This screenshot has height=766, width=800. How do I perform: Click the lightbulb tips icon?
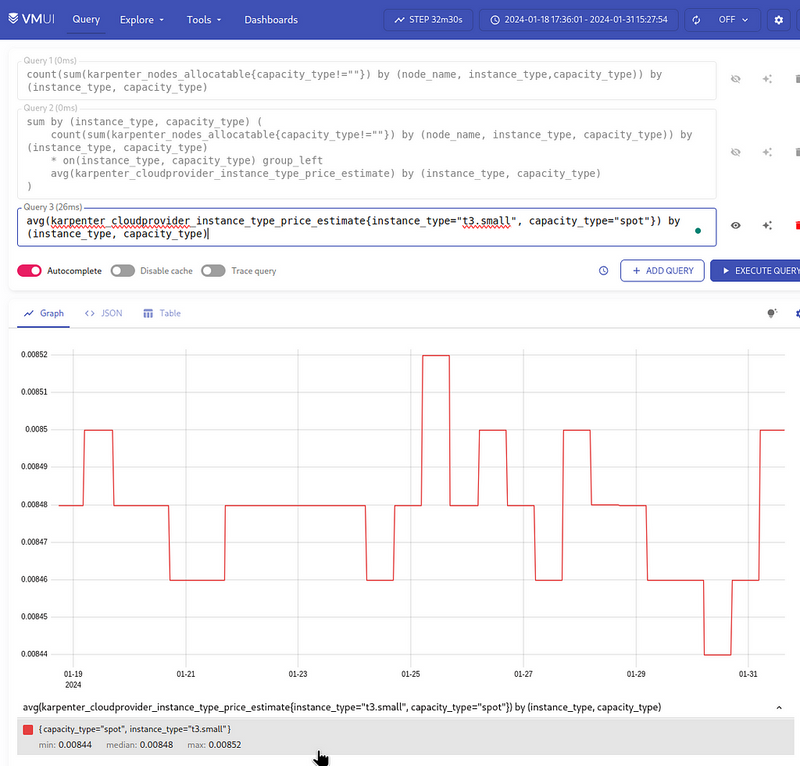point(772,313)
